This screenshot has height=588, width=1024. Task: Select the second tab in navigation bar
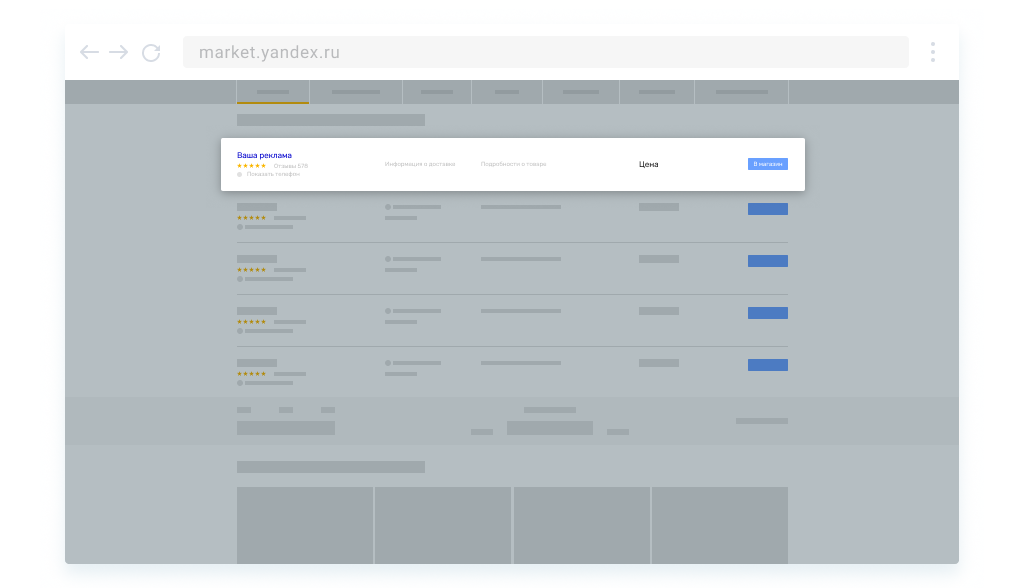point(356,92)
